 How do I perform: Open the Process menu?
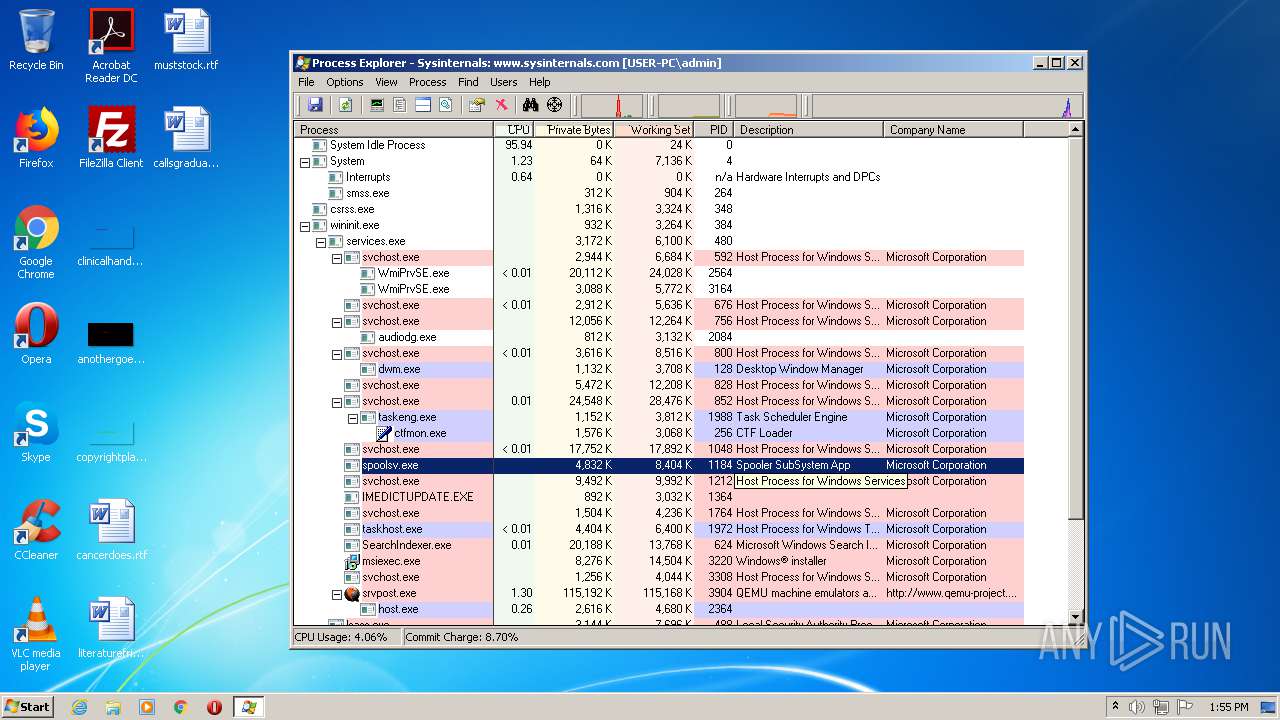point(427,82)
